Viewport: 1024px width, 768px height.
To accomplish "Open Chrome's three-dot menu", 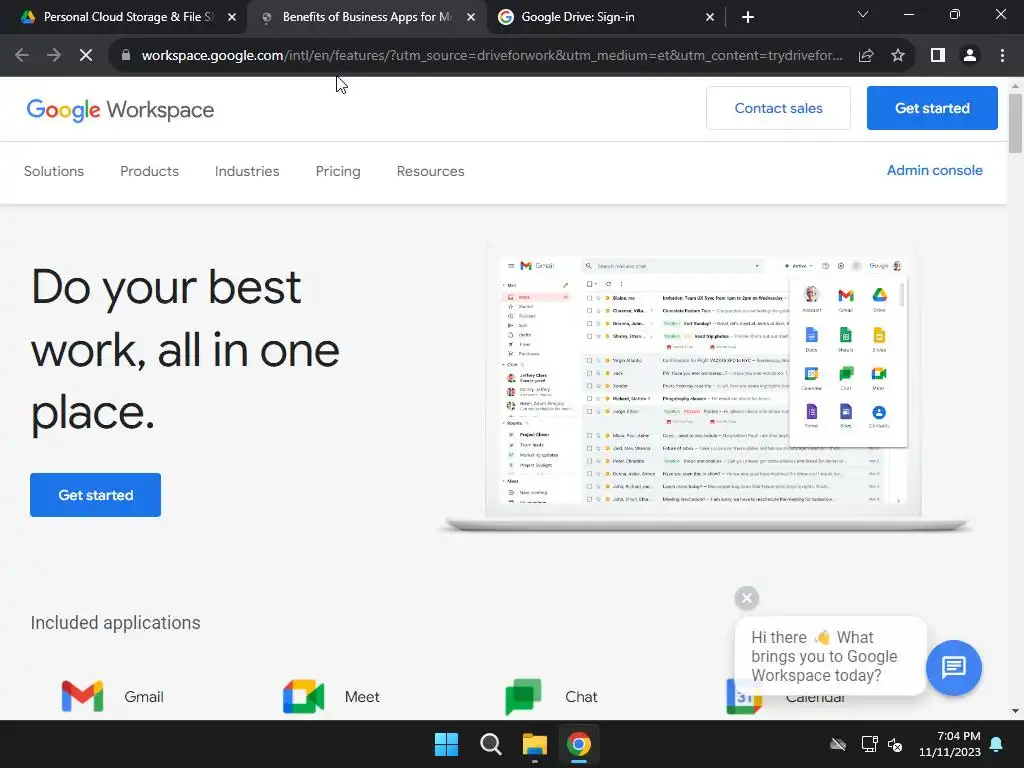I will click(x=1002, y=56).
